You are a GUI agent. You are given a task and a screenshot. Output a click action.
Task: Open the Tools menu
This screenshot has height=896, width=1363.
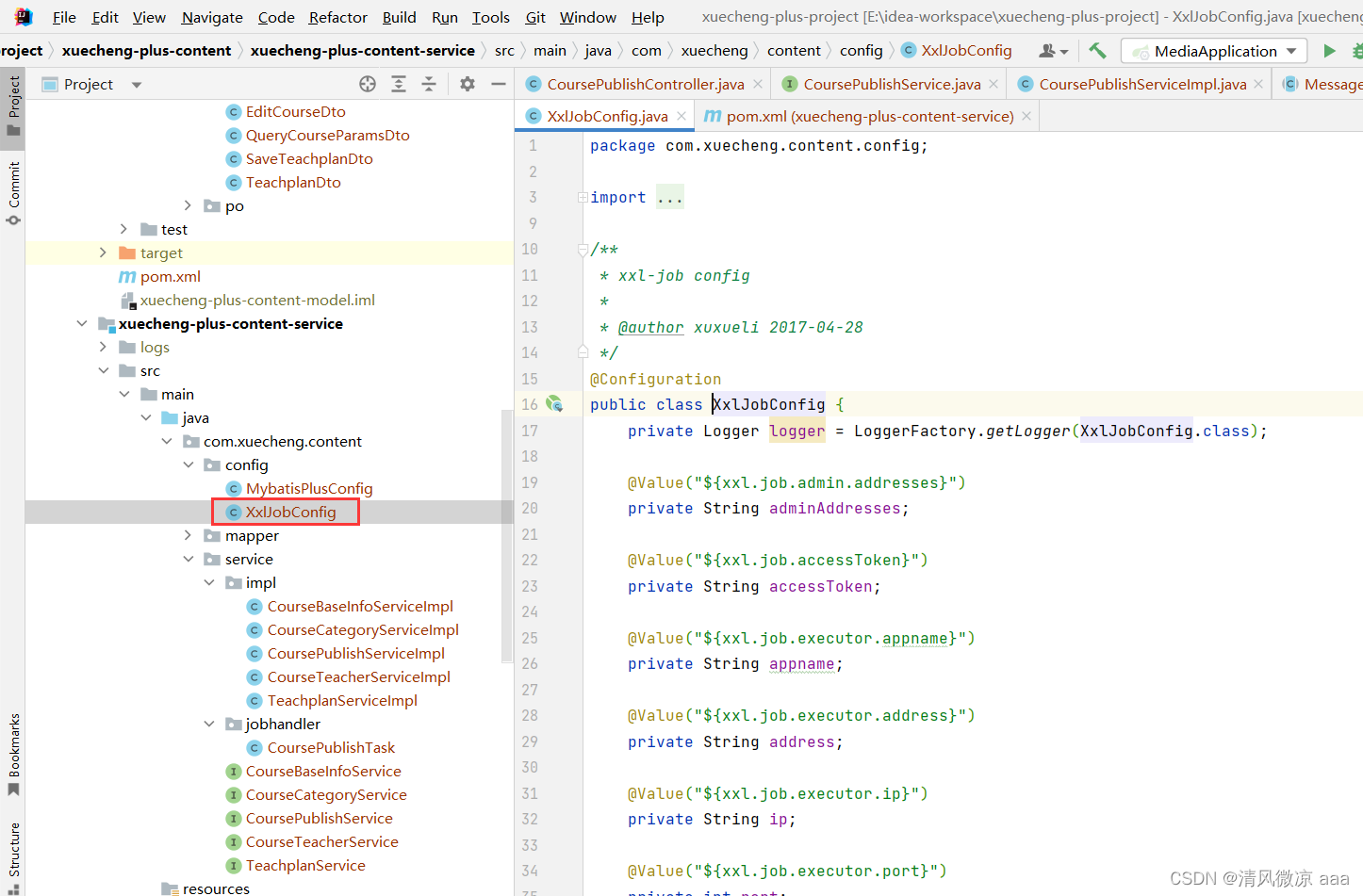(x=491, y=17)
